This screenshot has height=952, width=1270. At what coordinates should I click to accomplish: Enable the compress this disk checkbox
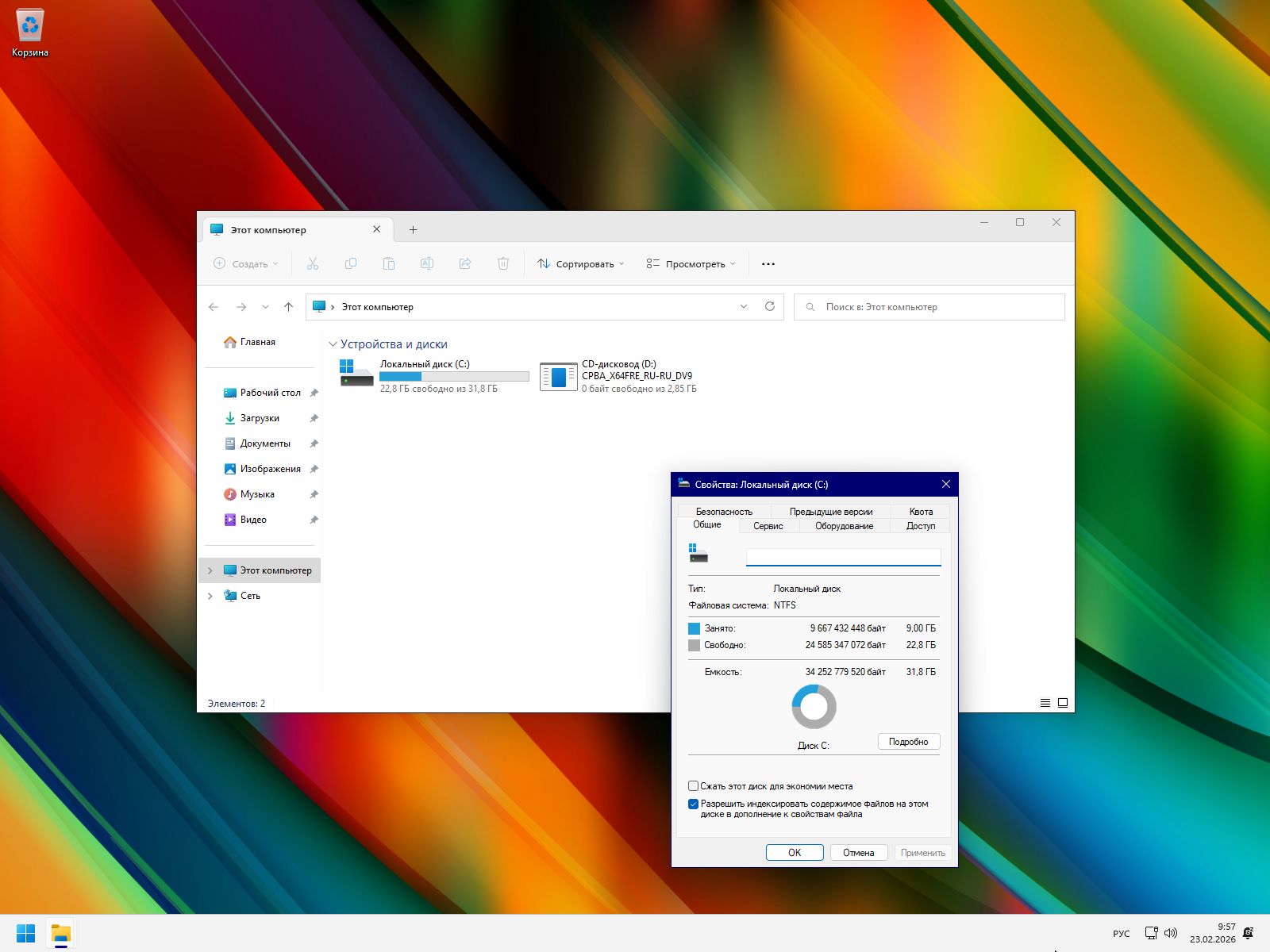[693, 786]
